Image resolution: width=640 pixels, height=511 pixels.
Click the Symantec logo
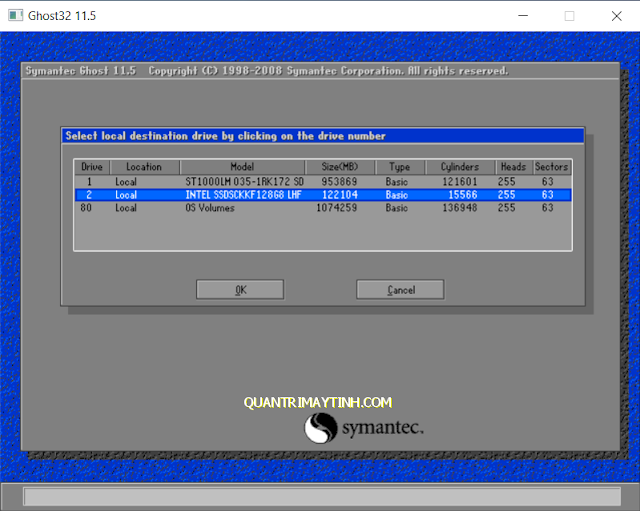364,428
